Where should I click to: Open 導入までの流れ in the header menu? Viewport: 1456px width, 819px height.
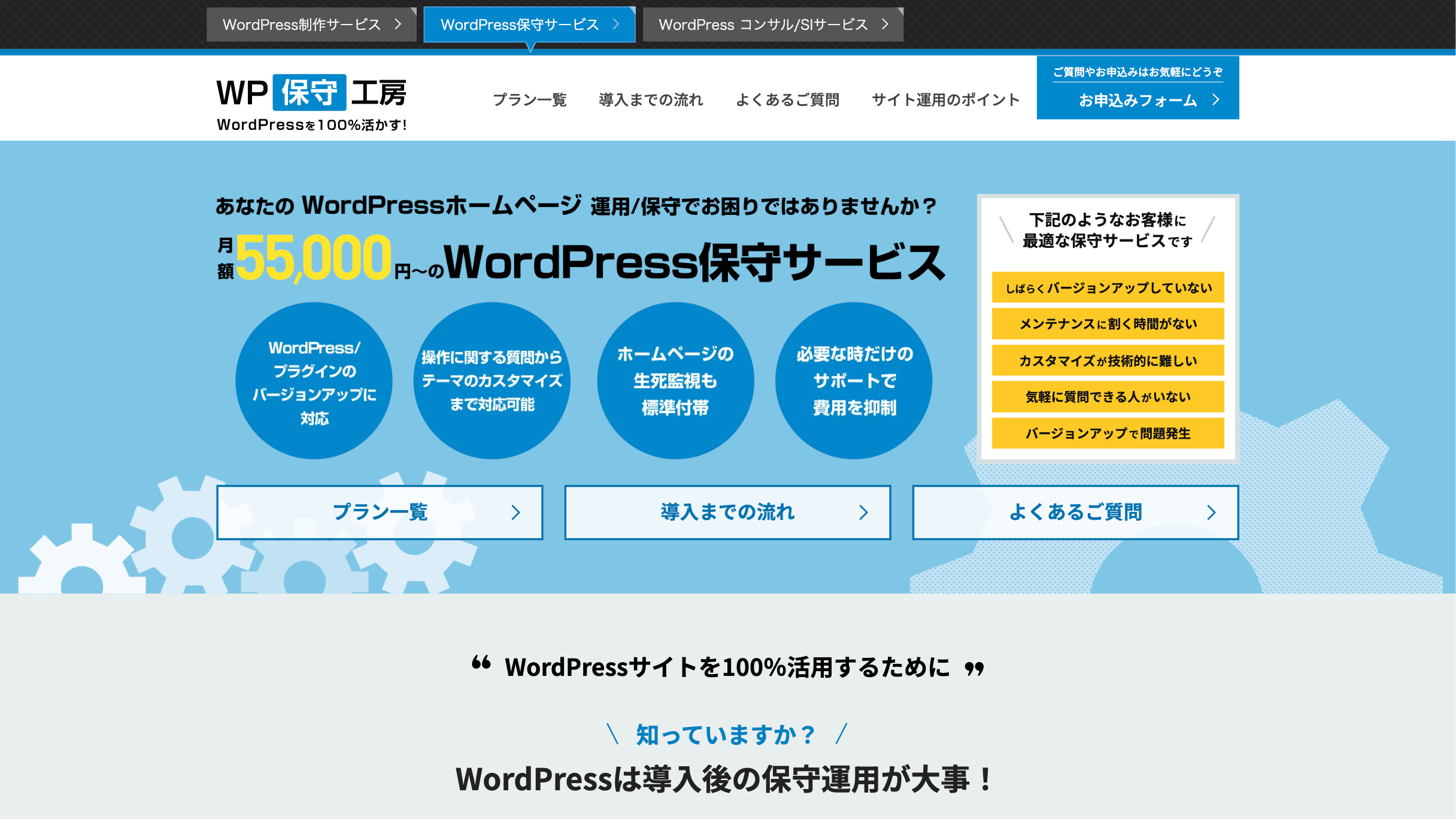point(651,100)
